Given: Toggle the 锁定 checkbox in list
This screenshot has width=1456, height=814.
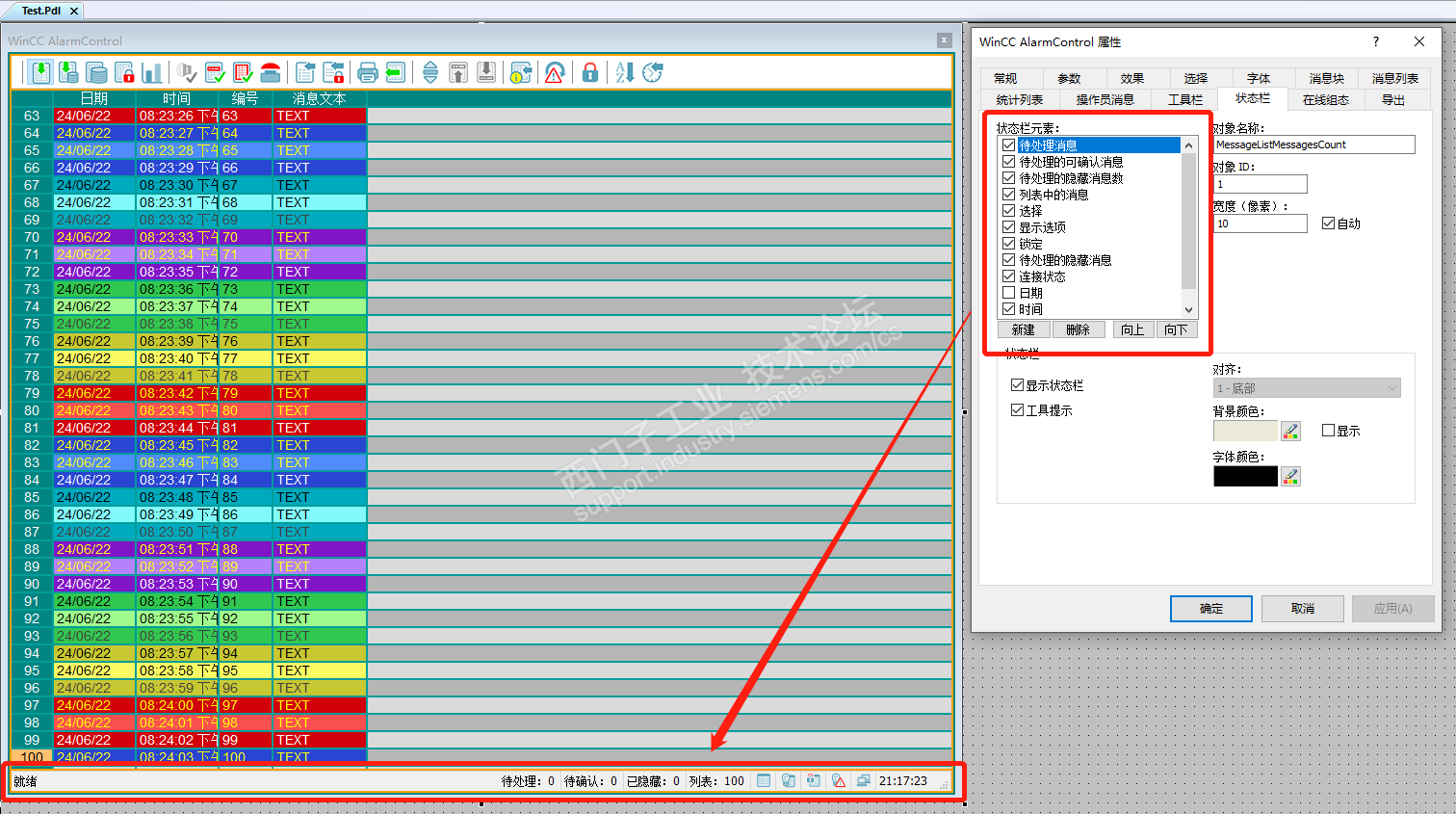Looking at the screenshot, I should (x=1009, y=244).
